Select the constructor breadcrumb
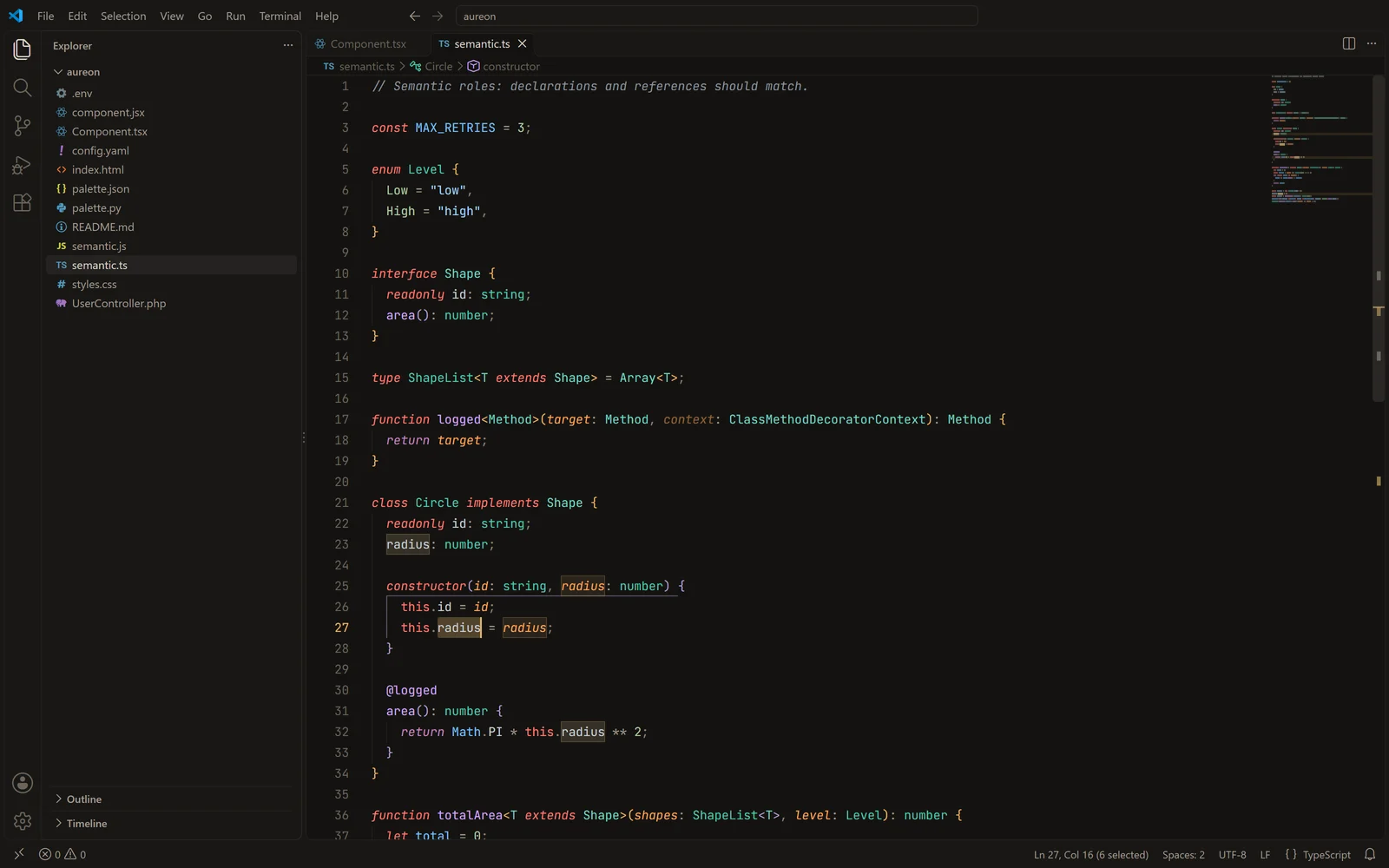This screenshot has height=868, width=1389. [x=504, y=66]
